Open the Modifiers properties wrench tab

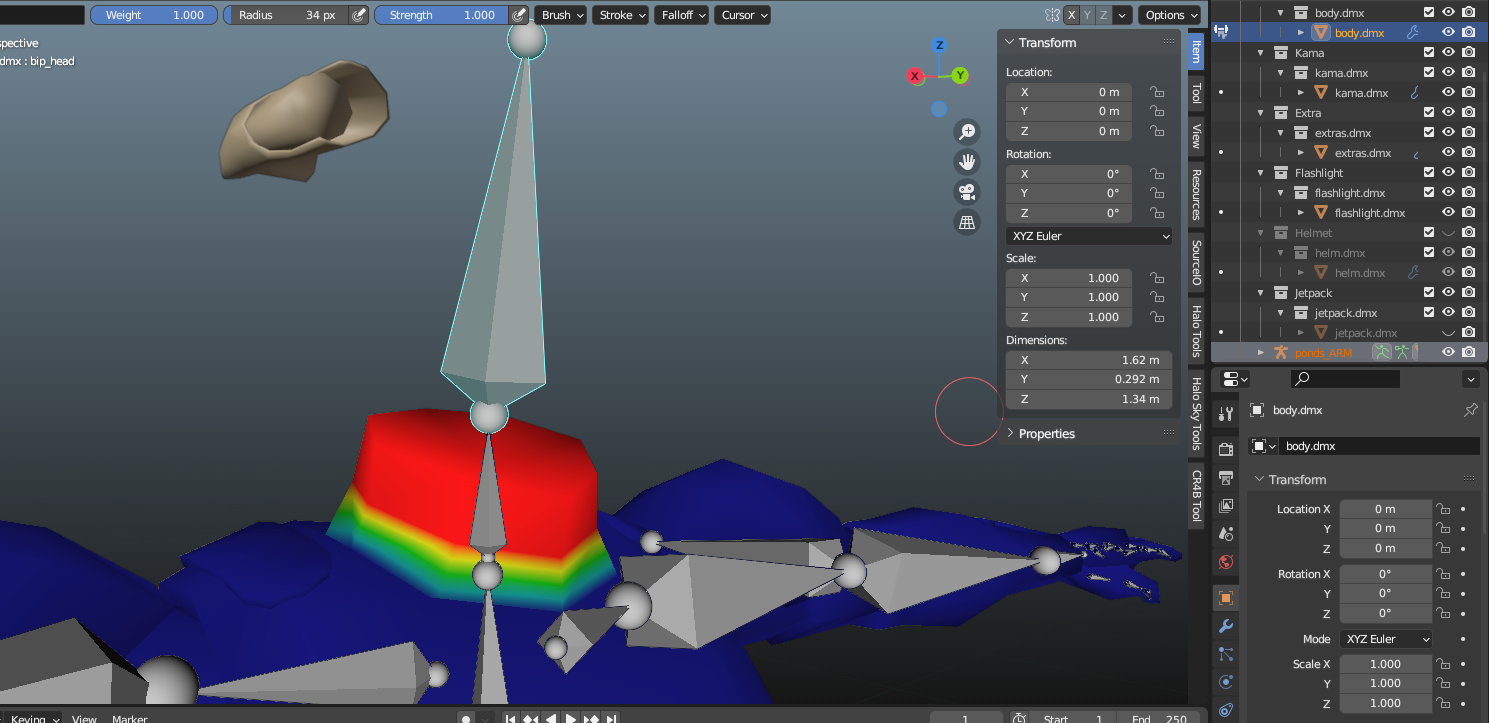coord(1226,626)
